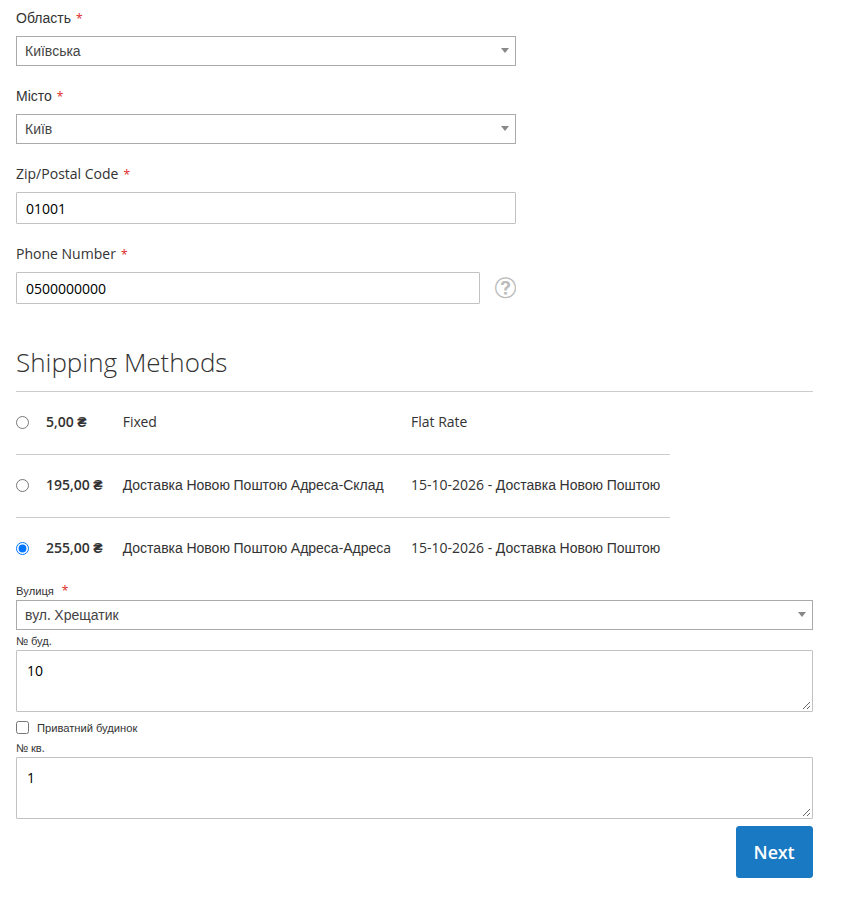Click the 195,00 ₴ price text
This screenshot has width=858, height=914.
[75, 485]
